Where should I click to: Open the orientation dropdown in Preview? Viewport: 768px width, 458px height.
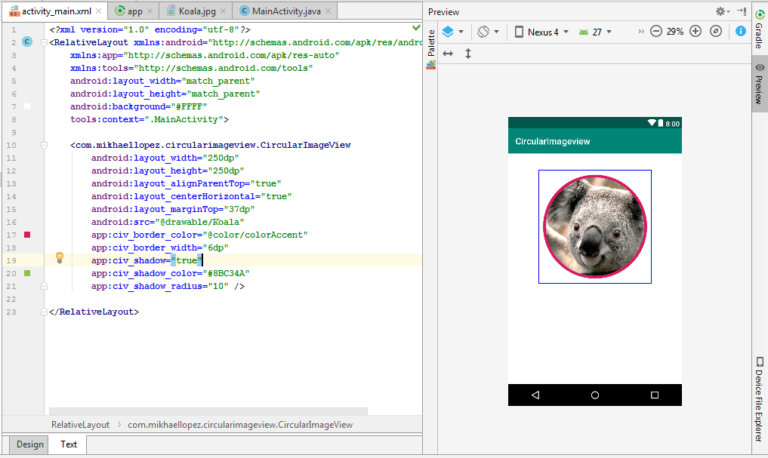coord(487,32)
